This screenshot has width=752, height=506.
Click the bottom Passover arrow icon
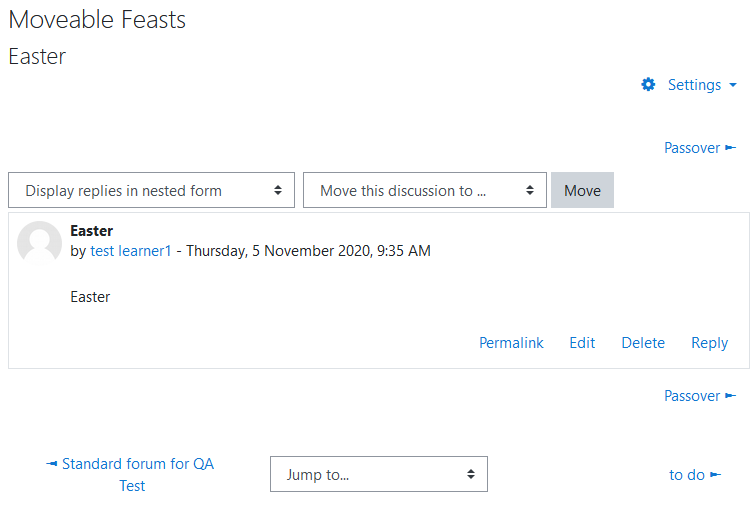(x=730, y=396)
